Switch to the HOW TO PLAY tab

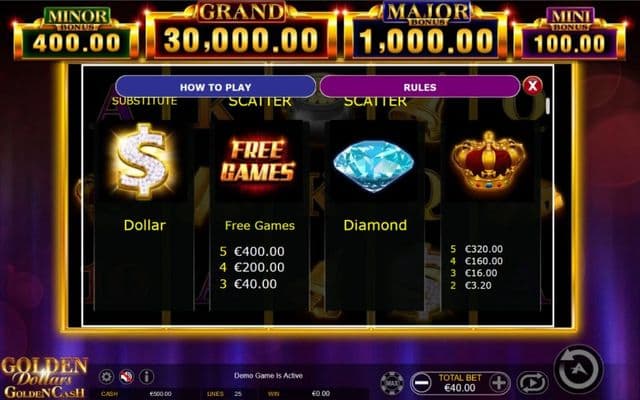point(216,87)
